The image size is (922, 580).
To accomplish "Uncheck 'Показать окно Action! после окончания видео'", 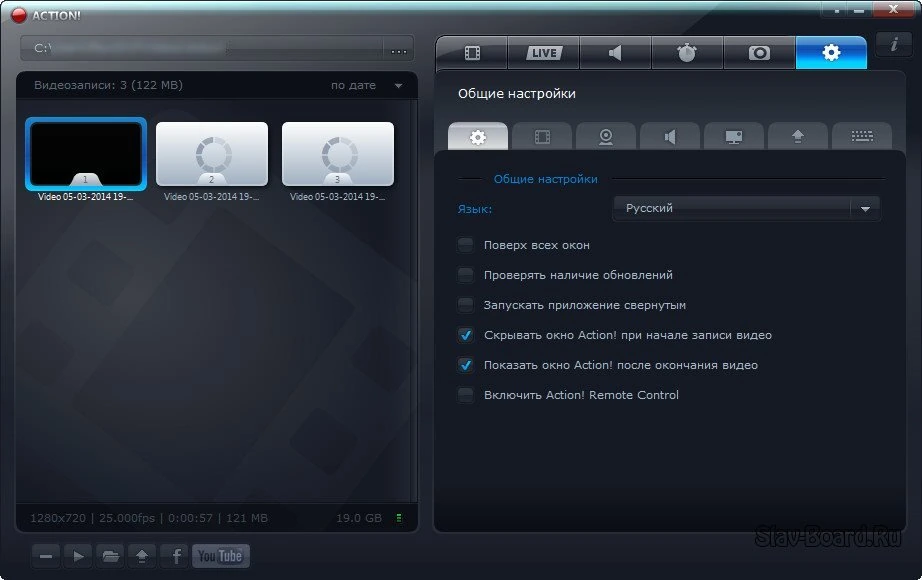I will (x=466, y=365).
